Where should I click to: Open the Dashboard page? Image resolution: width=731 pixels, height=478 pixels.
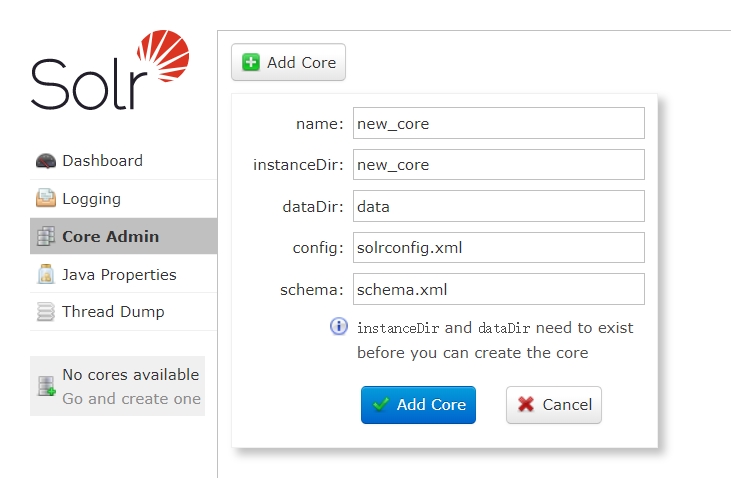tap(124, 161)
